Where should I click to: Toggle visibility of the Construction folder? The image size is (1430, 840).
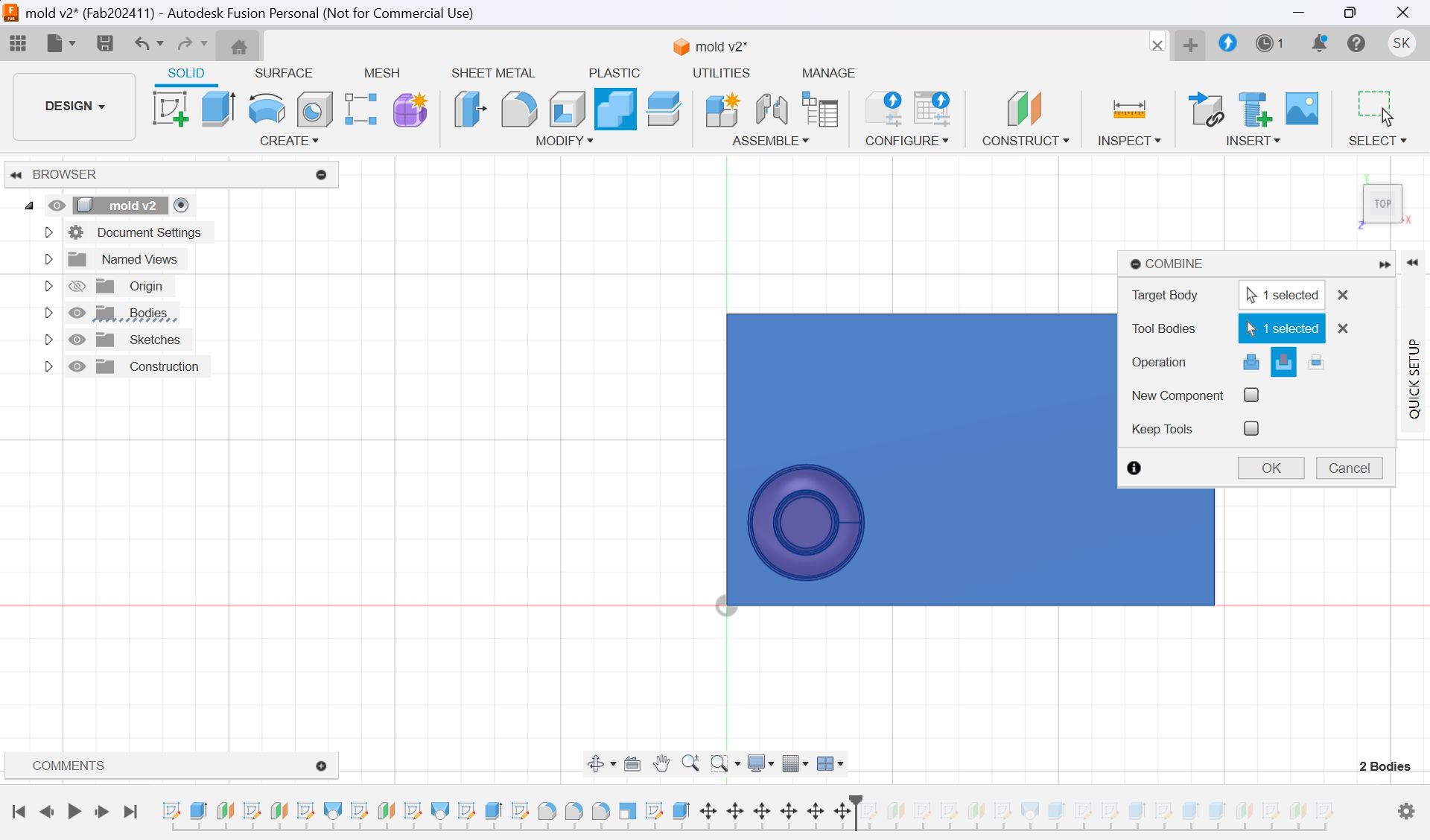pyautogui.click(x=77, y=366)
